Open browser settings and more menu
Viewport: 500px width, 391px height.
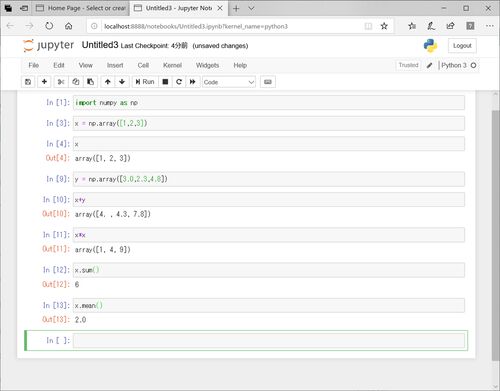tap(490, 26)
